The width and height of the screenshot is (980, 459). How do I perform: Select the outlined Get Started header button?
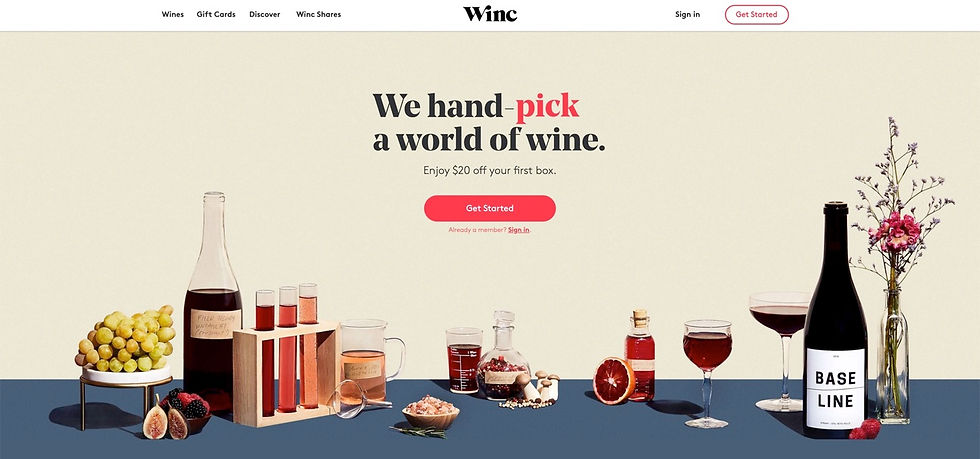coord(756,14)
